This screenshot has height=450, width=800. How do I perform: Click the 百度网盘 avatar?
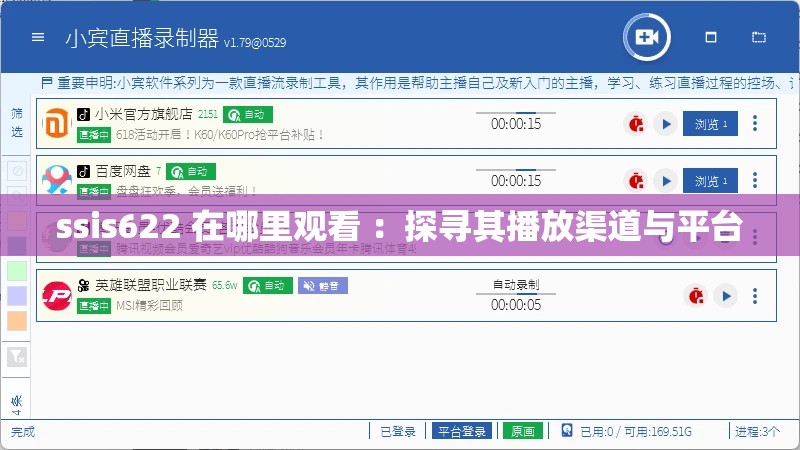coord(57,180)
